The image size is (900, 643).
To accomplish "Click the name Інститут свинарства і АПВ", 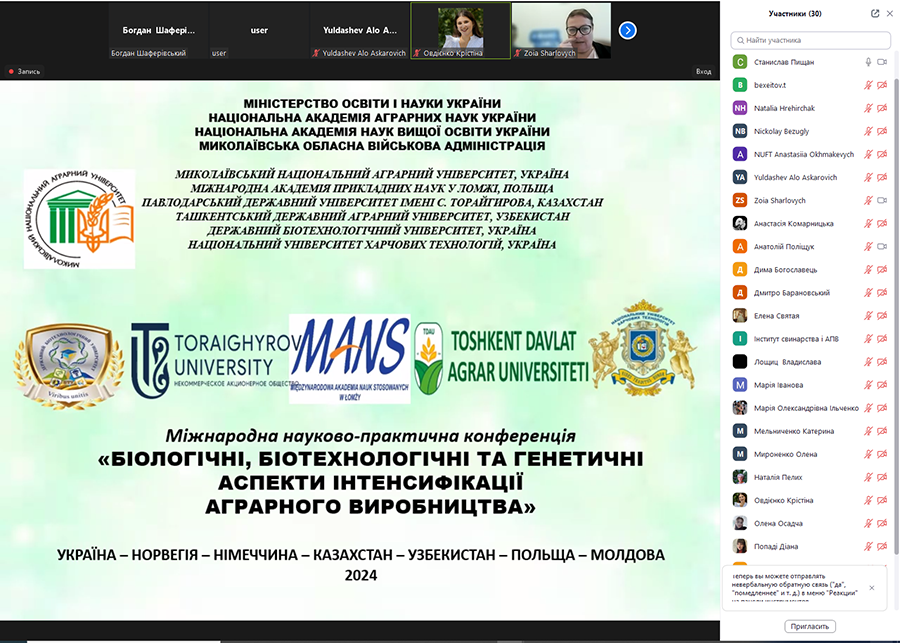I will point(796,339).
